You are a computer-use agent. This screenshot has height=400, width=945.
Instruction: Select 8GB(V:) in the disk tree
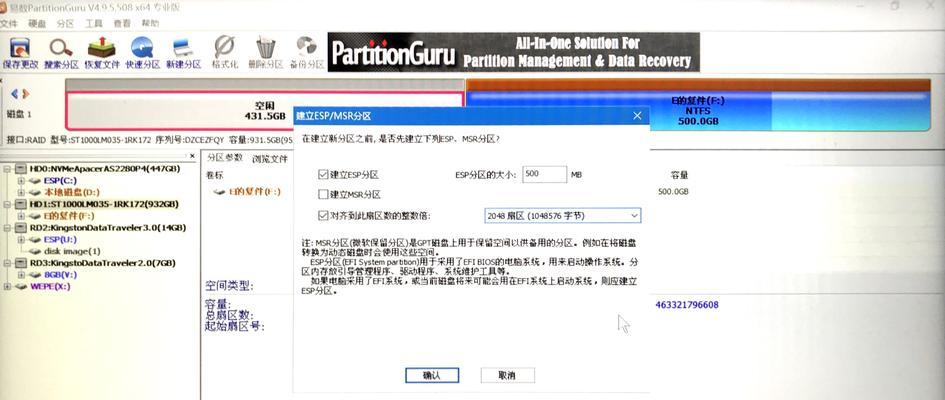60,275
